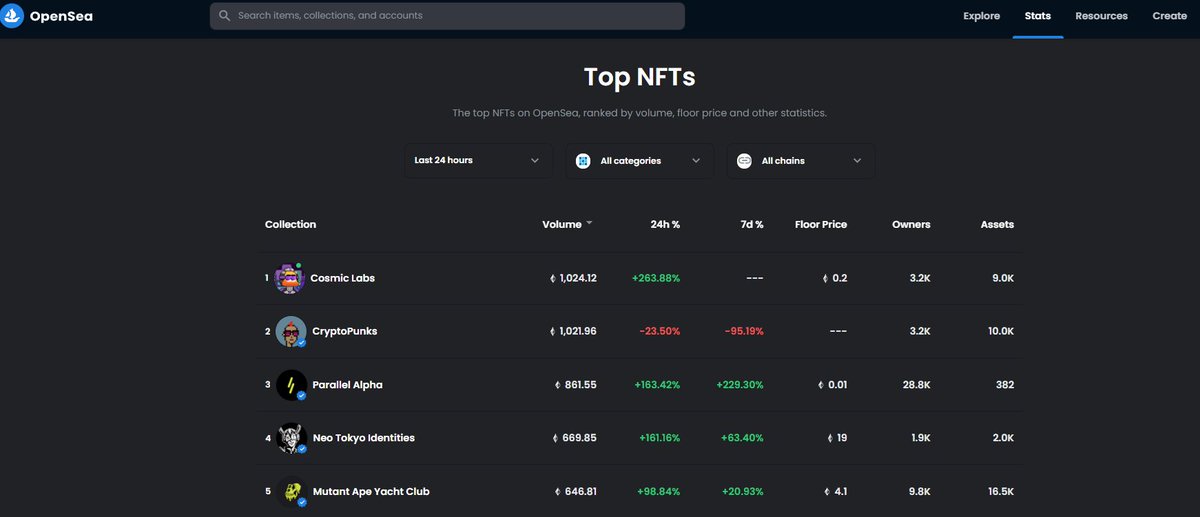This screenshot has width=1200, height=517.
Task: Sort by Floor Price column header
Action: point(821,224)
